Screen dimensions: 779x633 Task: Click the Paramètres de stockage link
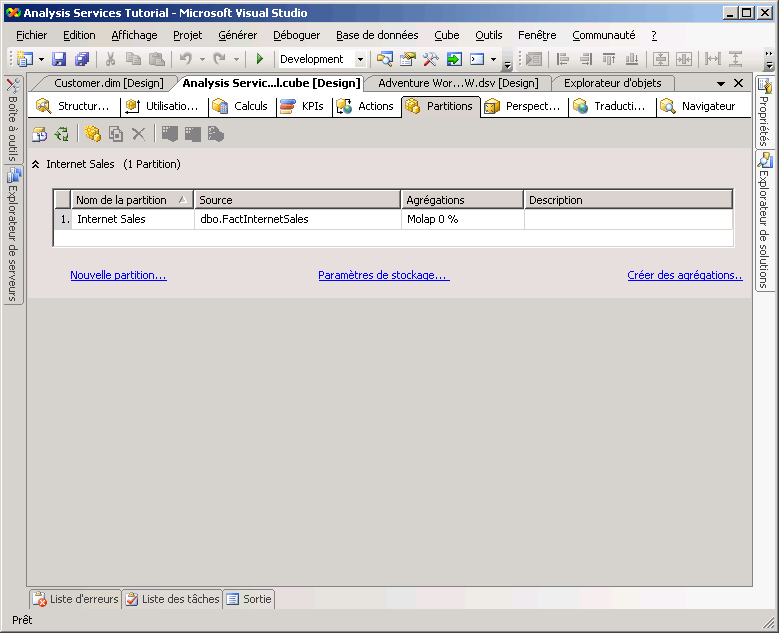click(x=384, y=275)
